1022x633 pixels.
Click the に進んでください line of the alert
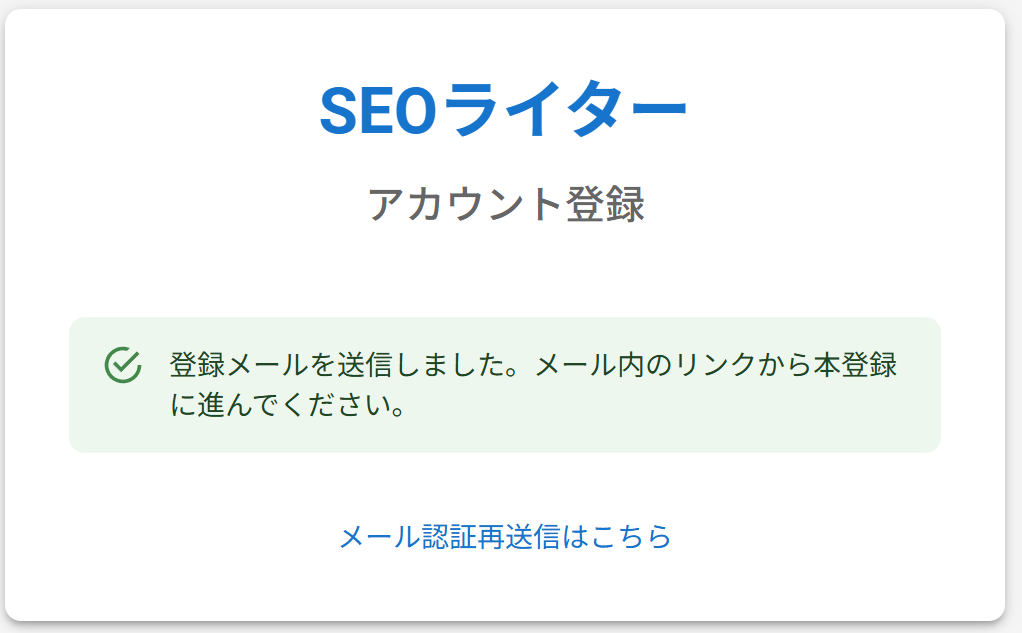[x=287, y=408]
